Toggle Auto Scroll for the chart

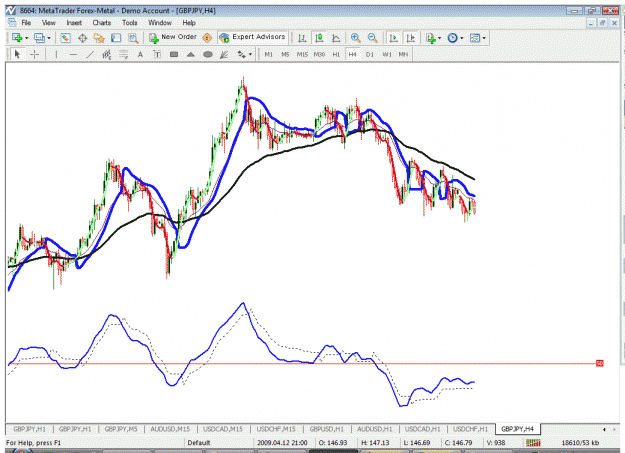[393, 38]
